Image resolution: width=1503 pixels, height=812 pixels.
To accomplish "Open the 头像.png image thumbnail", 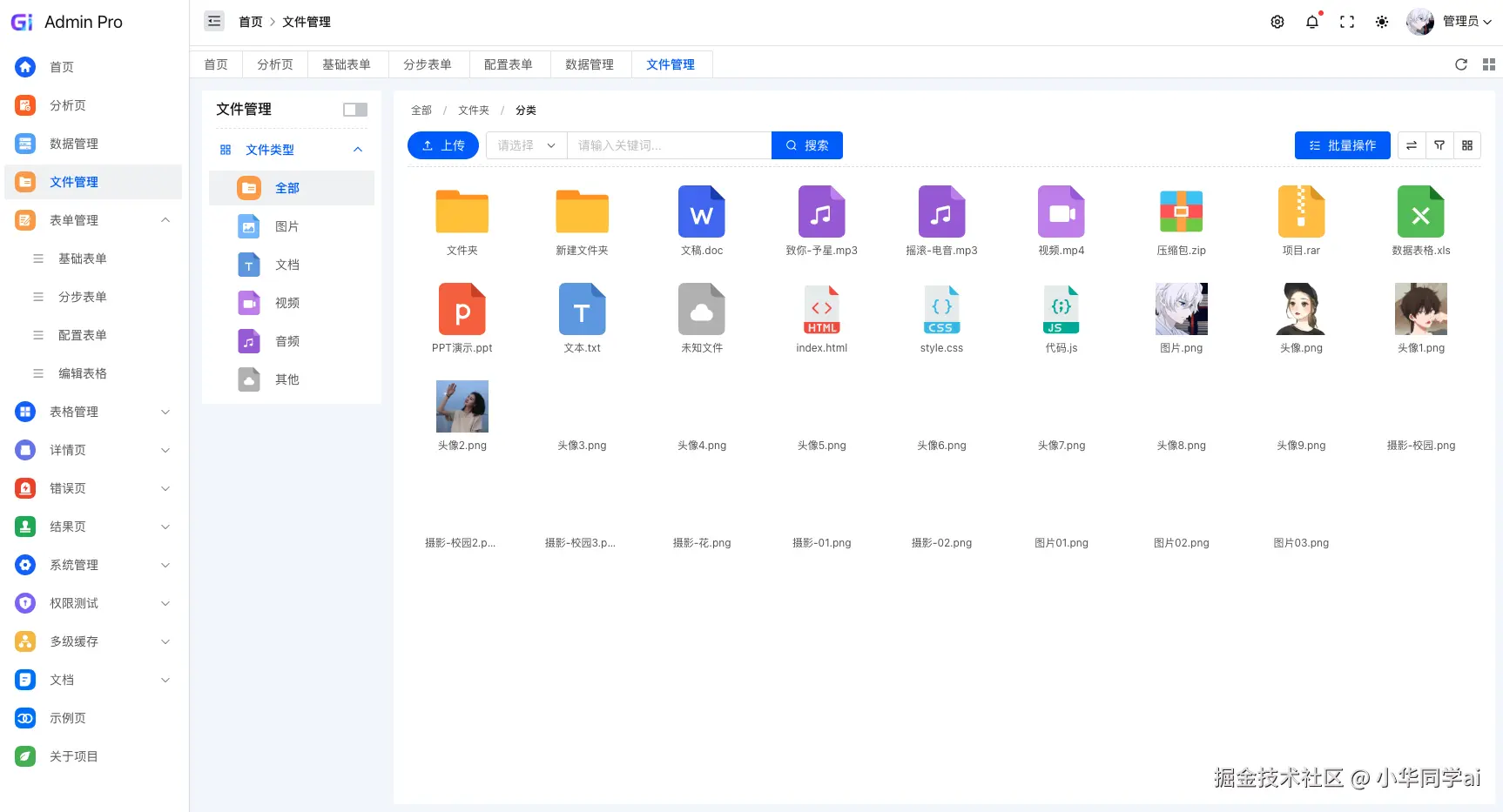I will click(x=1301, y=309).
